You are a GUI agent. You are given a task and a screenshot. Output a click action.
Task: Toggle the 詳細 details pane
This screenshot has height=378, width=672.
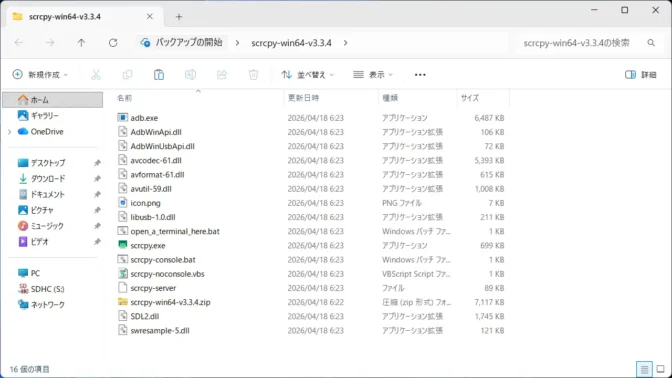click(641, 75)
